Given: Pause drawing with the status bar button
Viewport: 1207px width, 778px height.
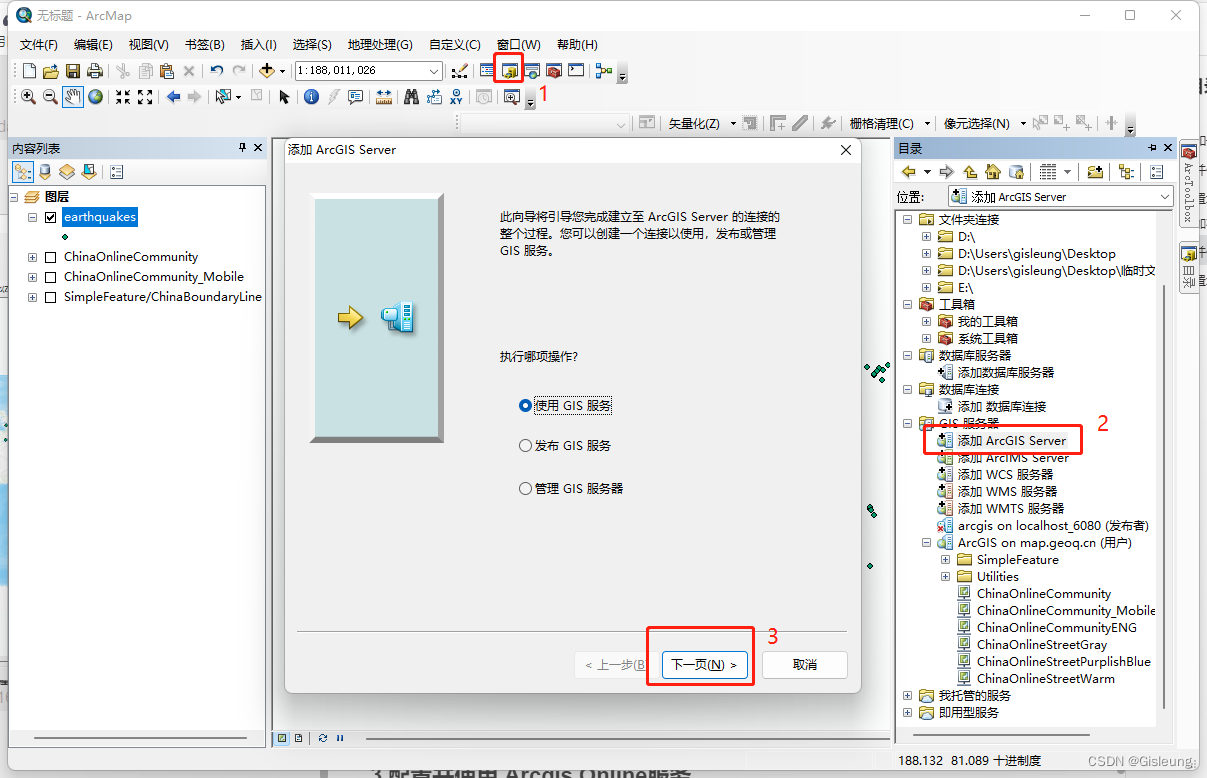Looking at the screenshot, I should pos(340,738).
